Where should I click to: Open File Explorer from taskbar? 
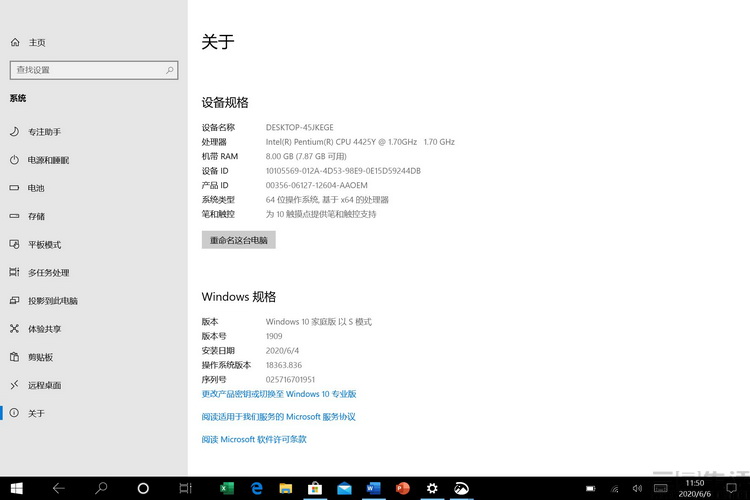click(286, 488)
